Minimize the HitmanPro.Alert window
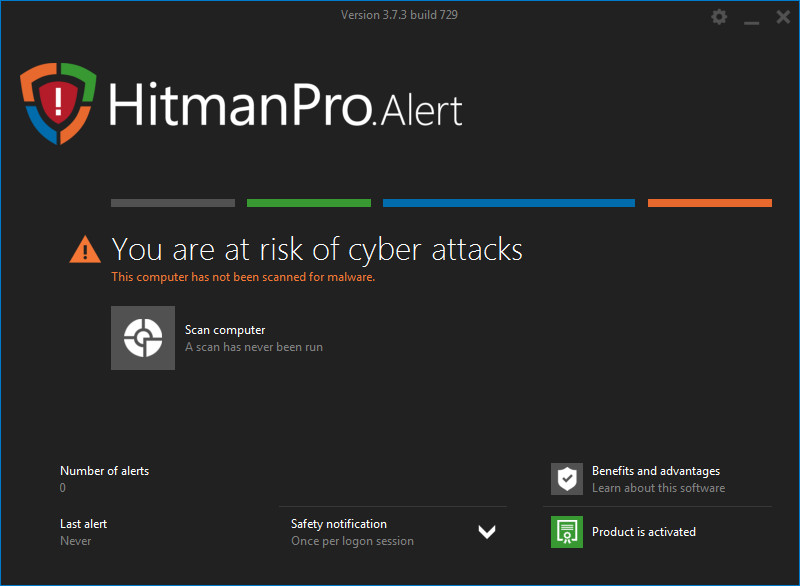 751,22
